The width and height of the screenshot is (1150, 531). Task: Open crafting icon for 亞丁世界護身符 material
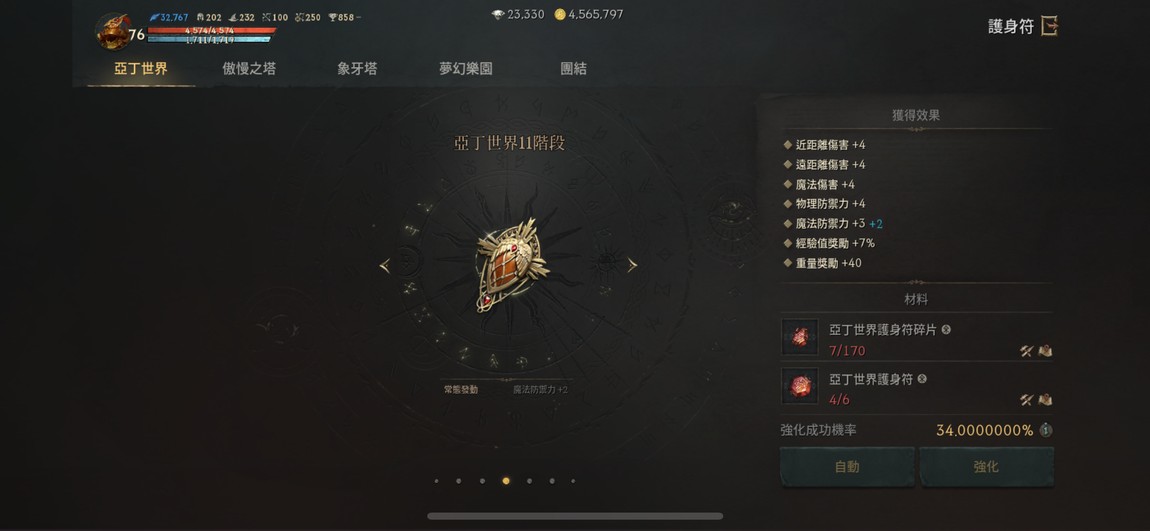[x=1026, y=400]
